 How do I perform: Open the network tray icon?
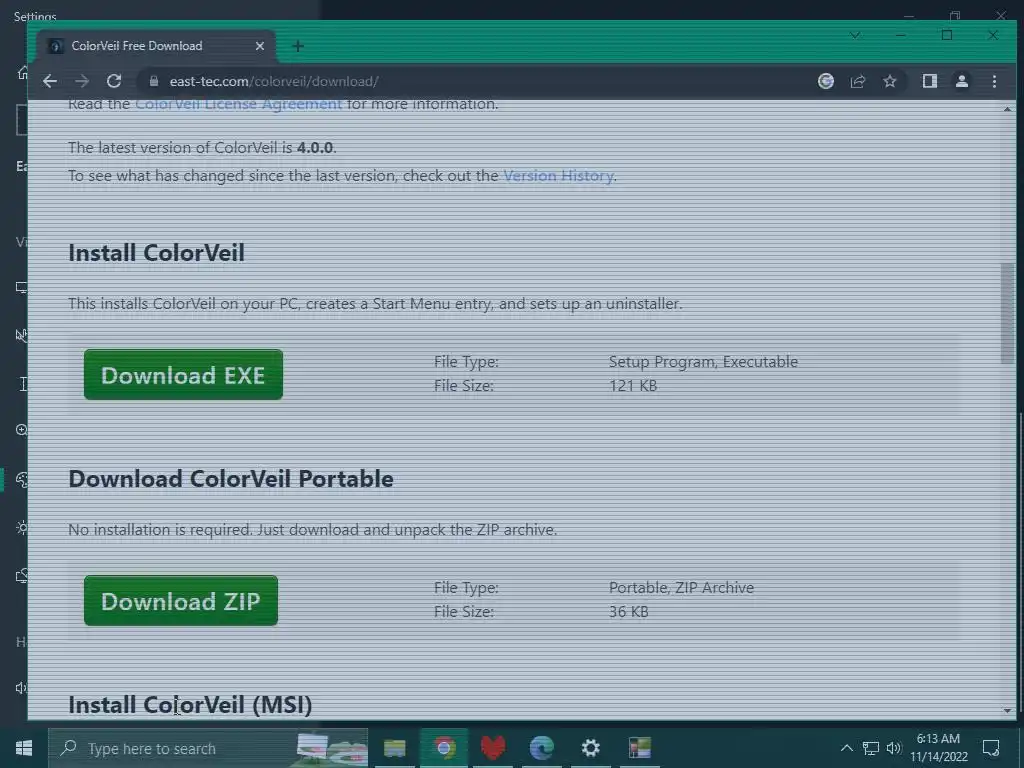[871, 748]
